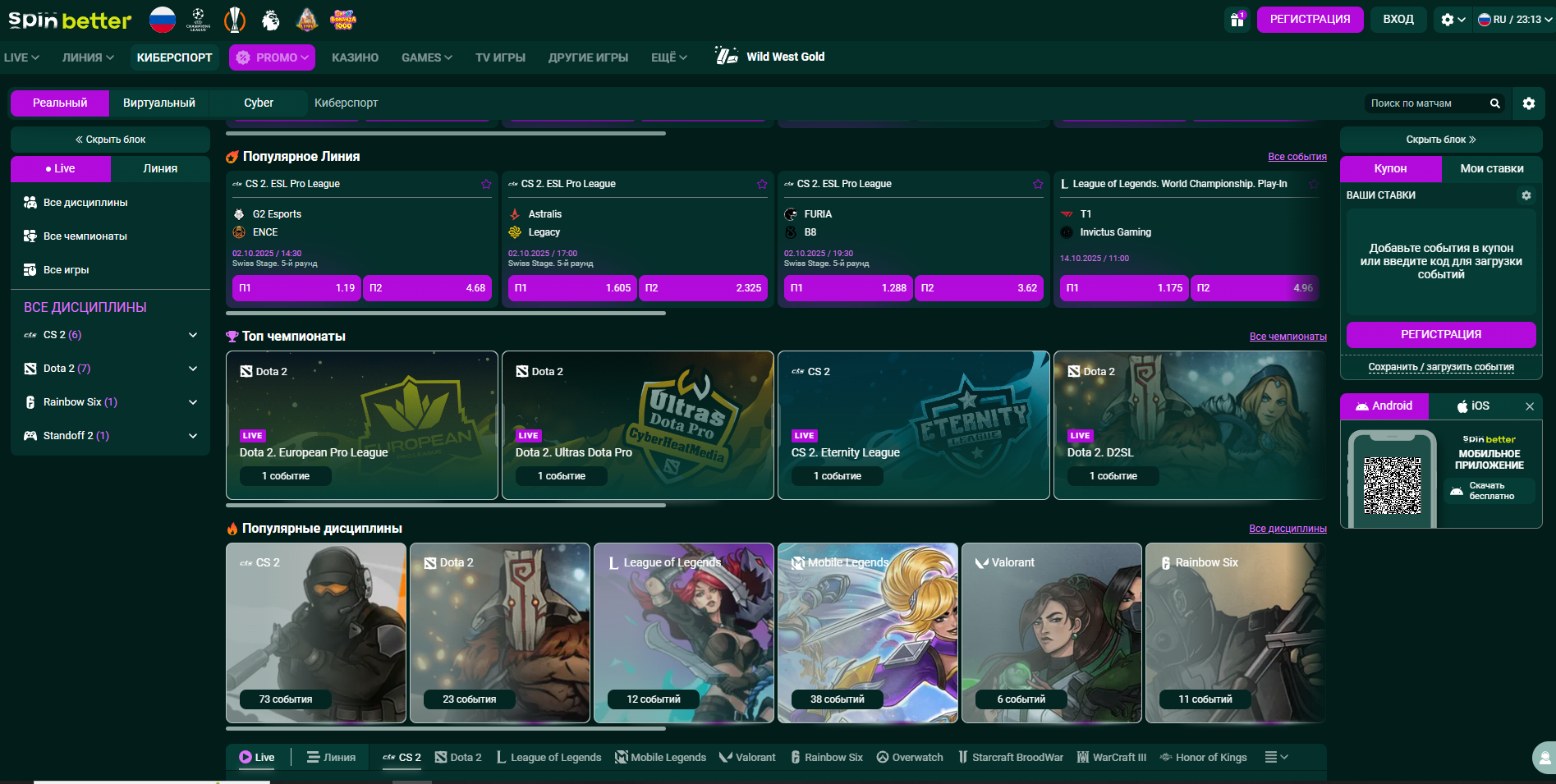Switch app download to iOS

pyautogui.click(x=1473, y=406)
